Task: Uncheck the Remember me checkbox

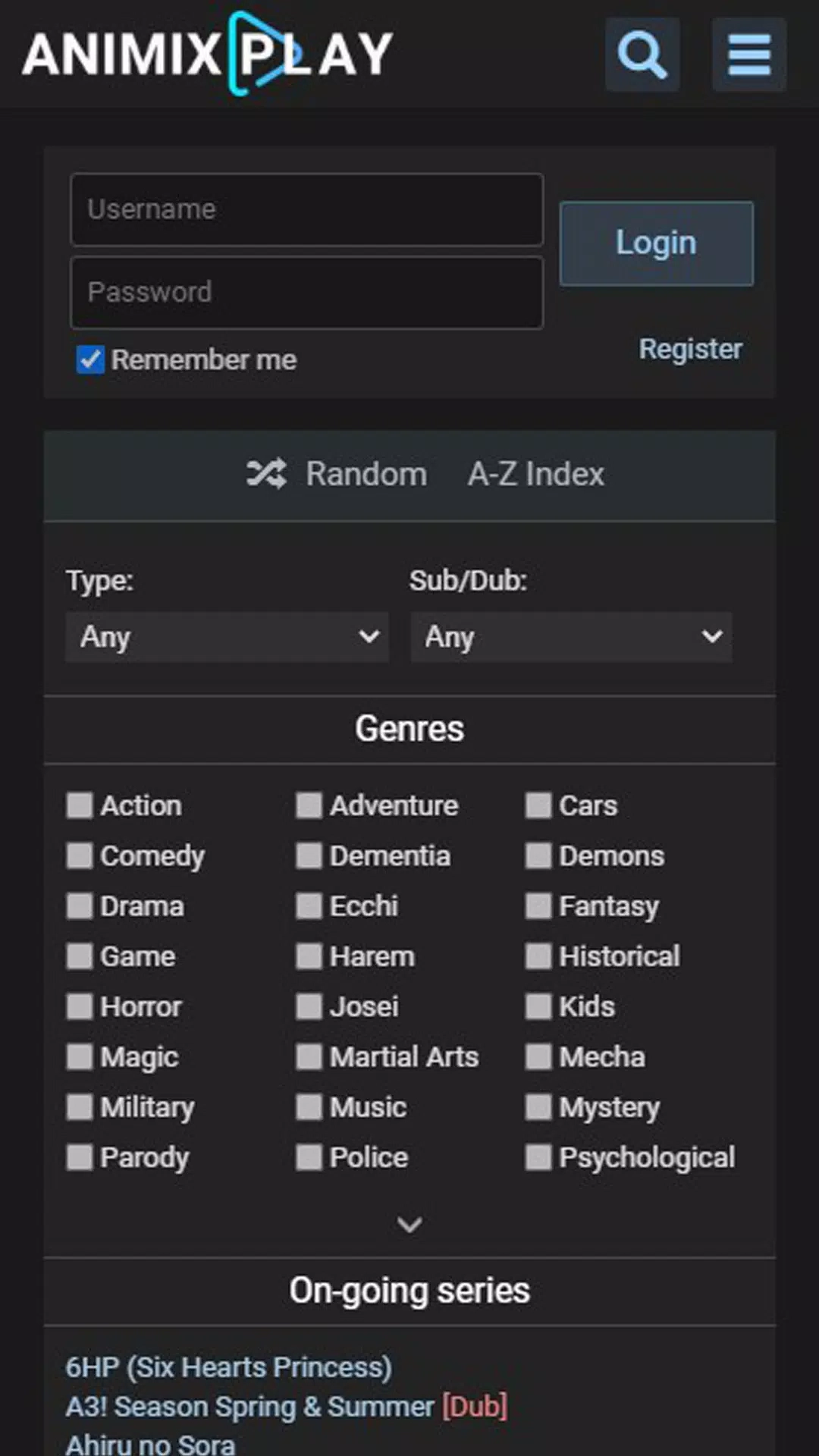Action: (90, 359)
